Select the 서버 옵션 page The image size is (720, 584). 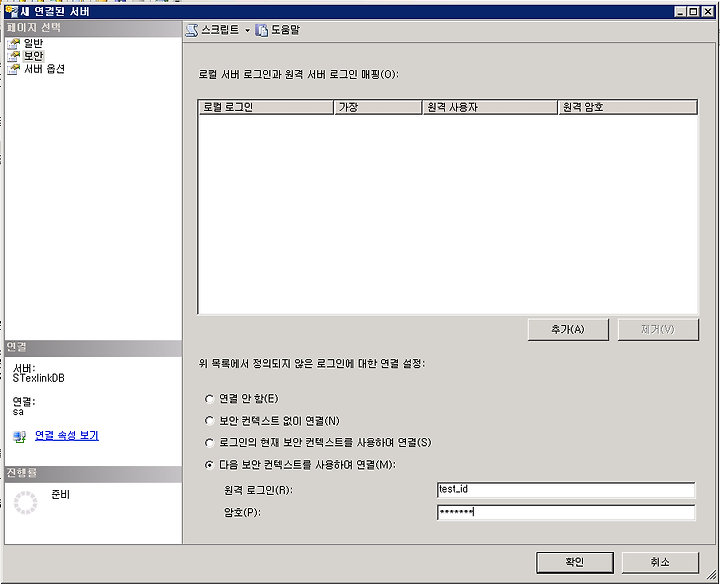[x=44, y=69]
